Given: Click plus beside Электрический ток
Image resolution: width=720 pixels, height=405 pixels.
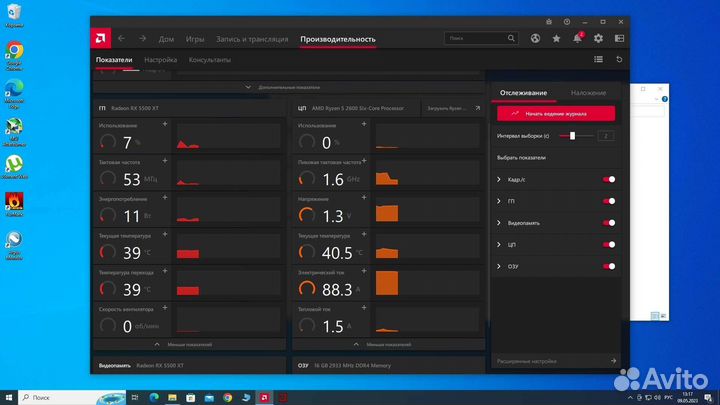Looking at the screenshot, I should (364, 271).
